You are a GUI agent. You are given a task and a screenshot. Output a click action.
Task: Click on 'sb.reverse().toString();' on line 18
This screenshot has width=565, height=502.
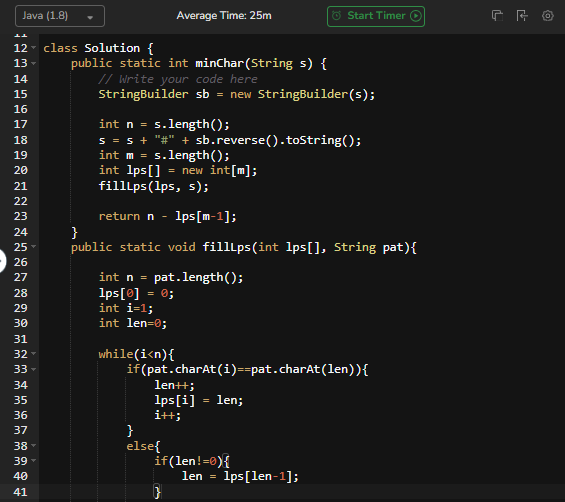pyautogui.click(x=278, y=140)
